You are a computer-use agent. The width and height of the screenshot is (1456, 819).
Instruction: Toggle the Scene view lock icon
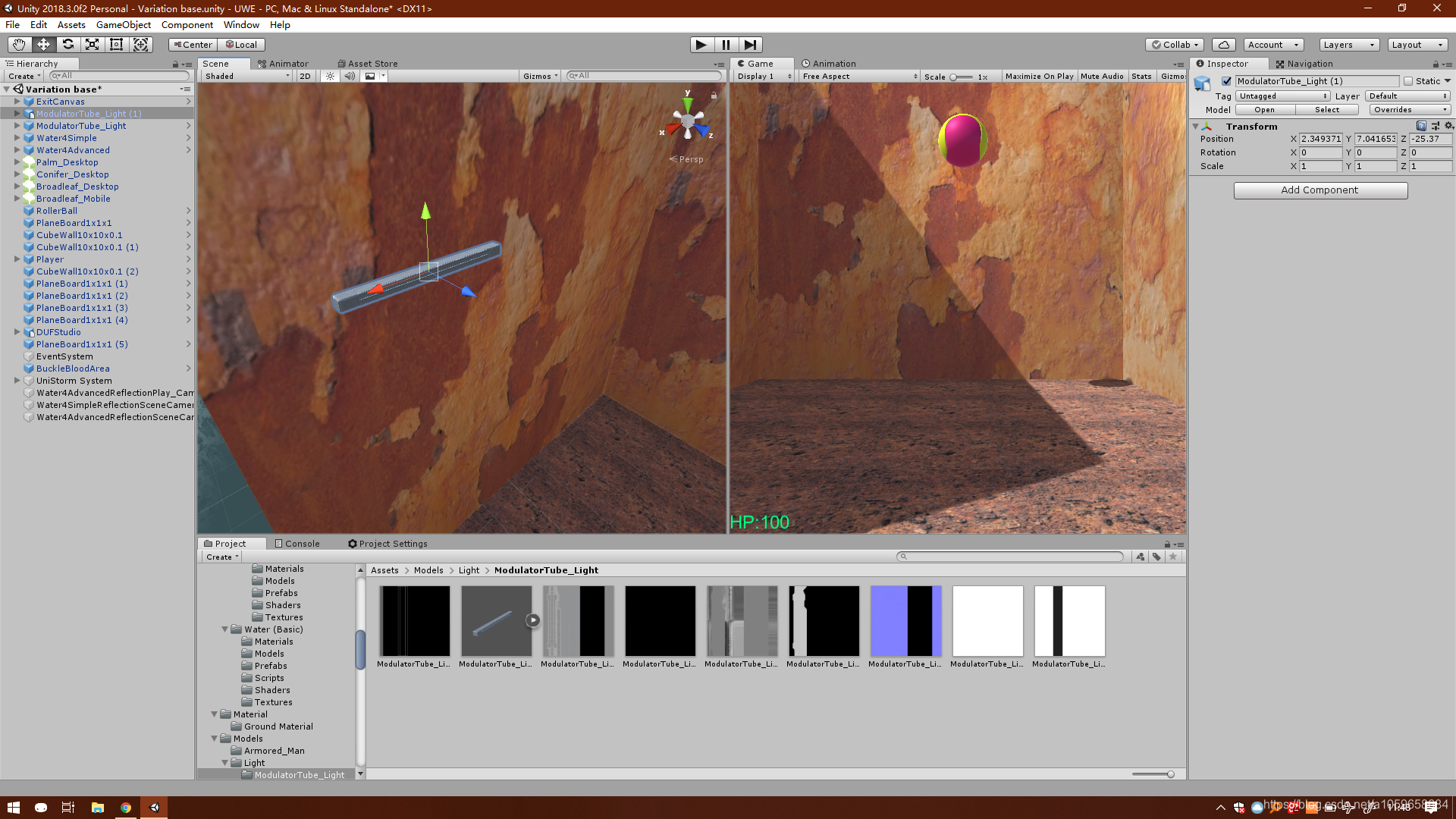pos(714,96)
